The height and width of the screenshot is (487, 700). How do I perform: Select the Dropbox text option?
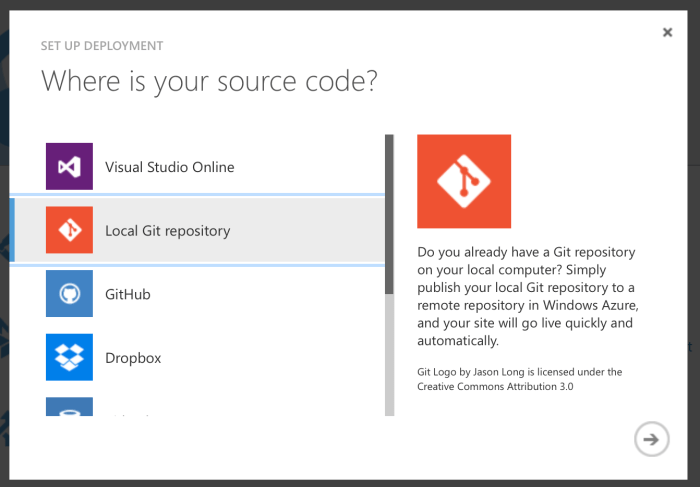click(x=133, y=358)
